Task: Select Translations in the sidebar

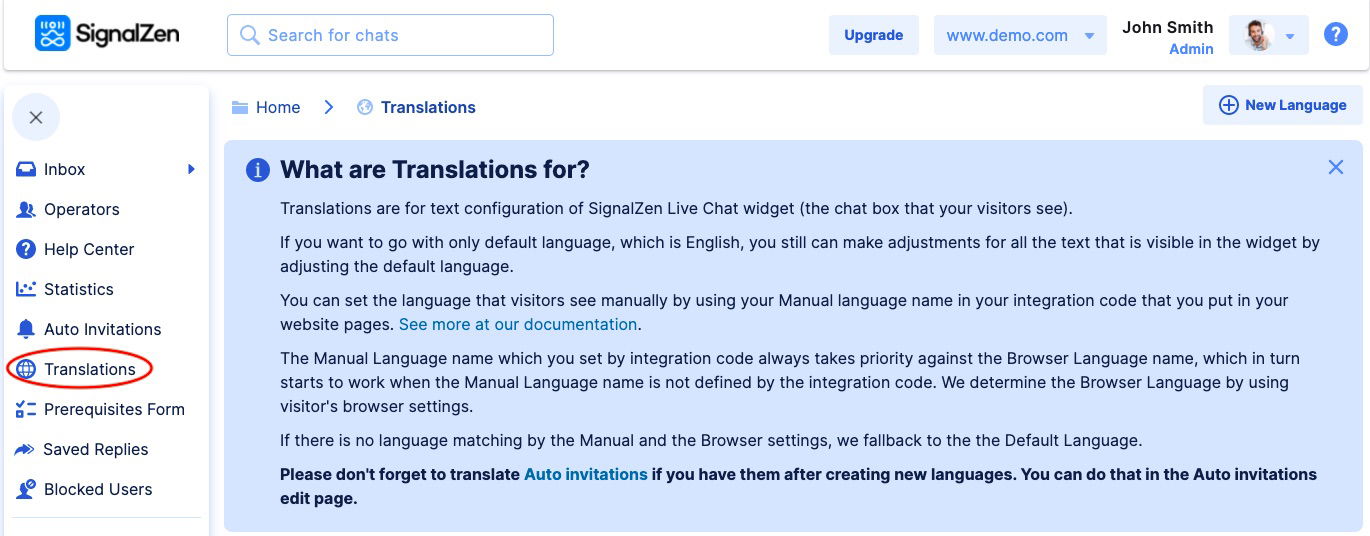Action: point(89,369)
